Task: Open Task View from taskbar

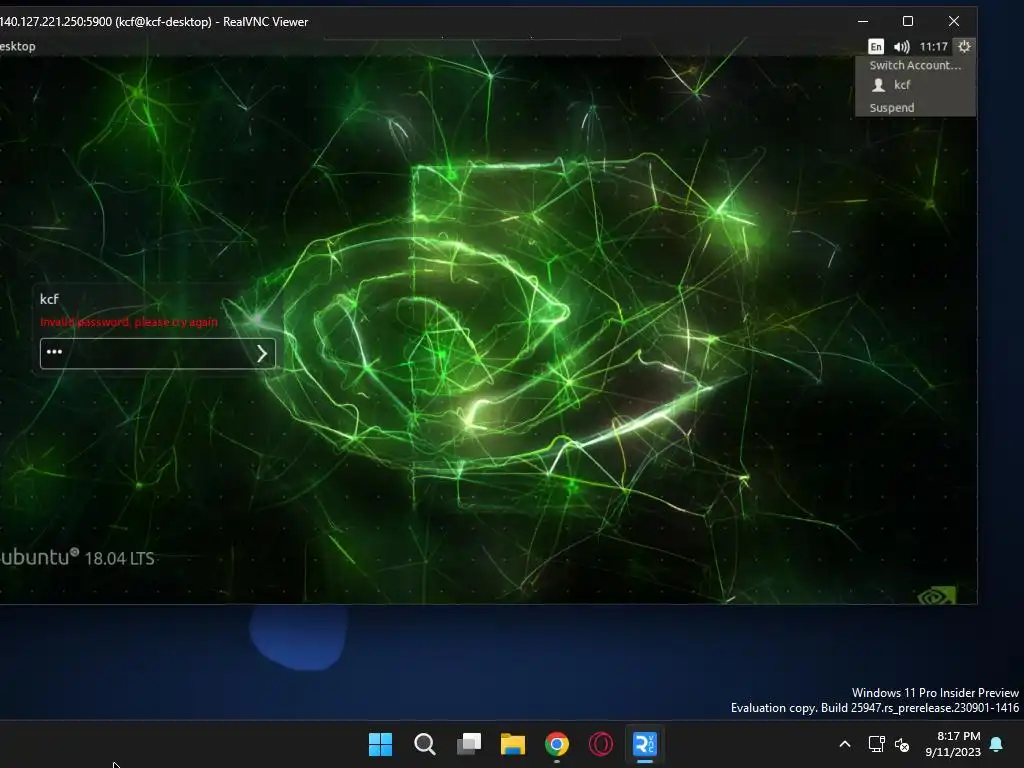Action: pyautogui.click(x=469, y=744)
